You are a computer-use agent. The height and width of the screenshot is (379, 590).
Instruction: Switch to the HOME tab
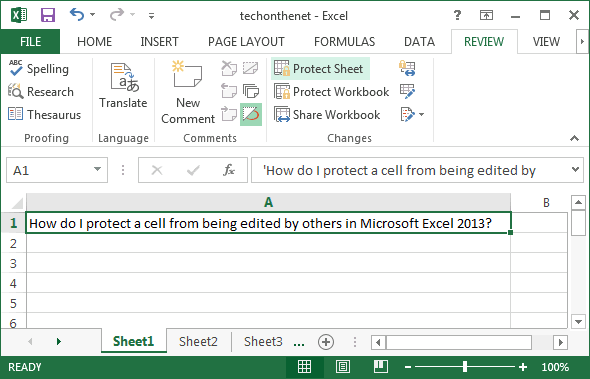pyautogui.click(x=94, y=41)
